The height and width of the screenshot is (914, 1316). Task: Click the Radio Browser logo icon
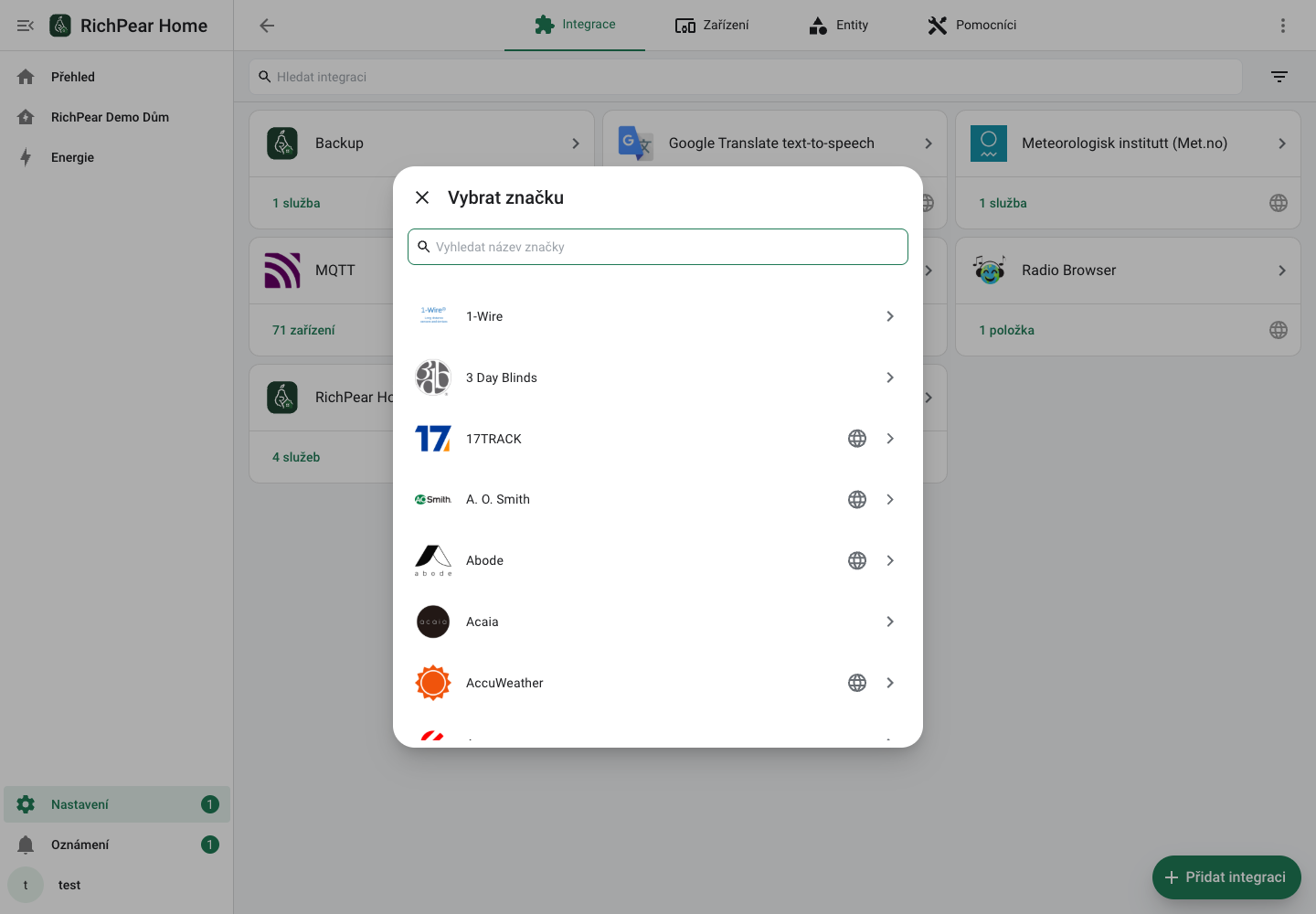pyautogui.click(x=989, y=271)
